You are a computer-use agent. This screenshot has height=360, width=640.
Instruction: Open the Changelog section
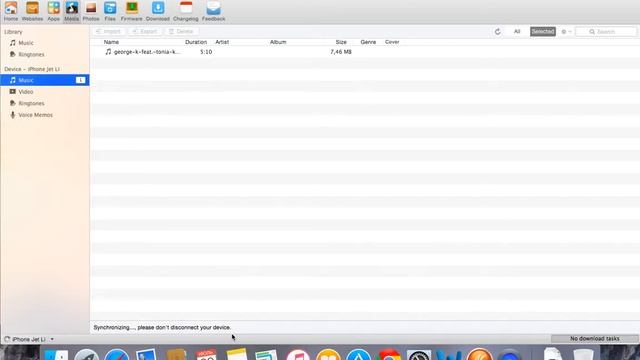[186, 11]
